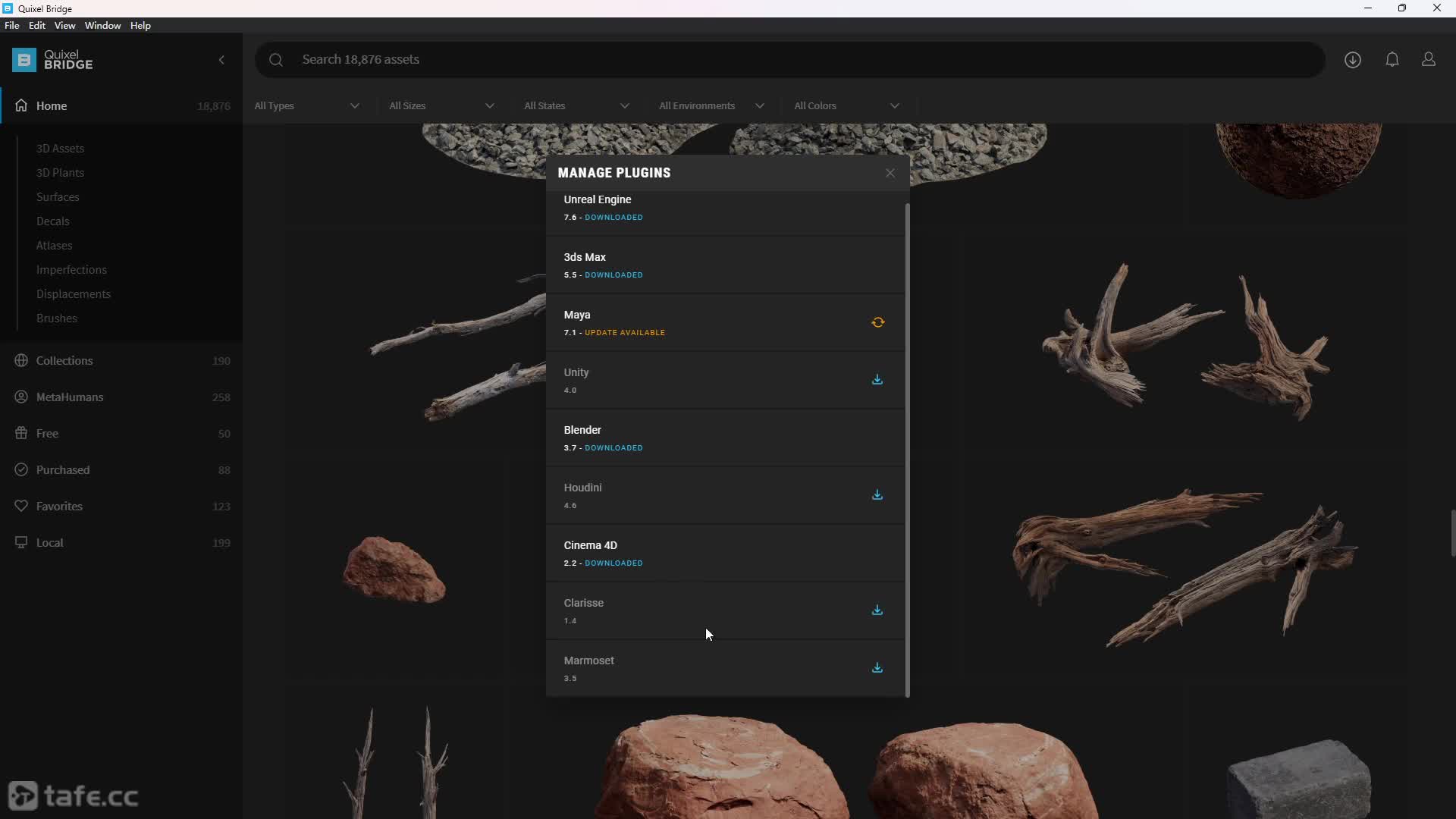Open the View menu
The image size is (1456, 819).
coord(65,26)
